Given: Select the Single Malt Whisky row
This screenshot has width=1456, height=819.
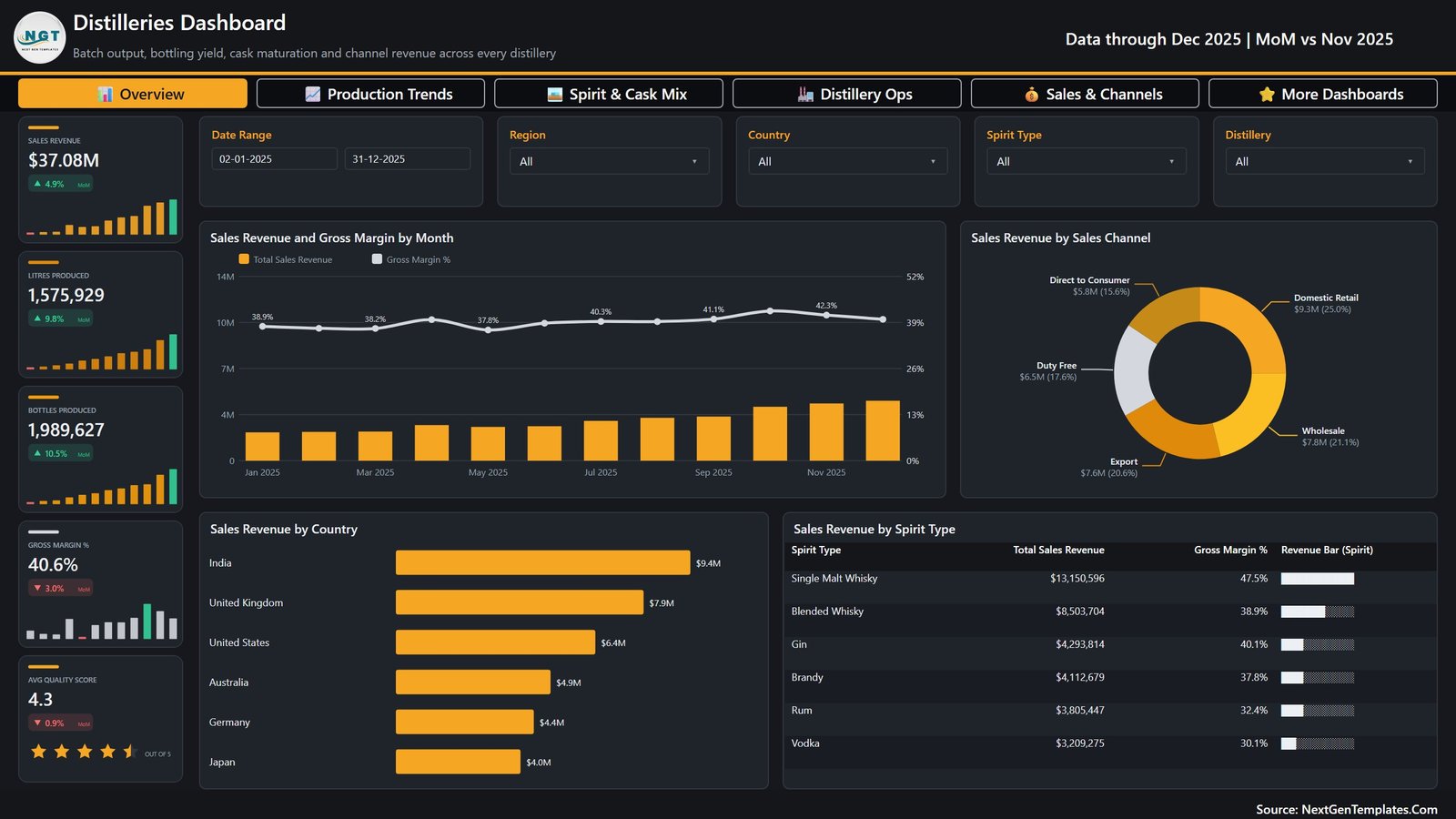Looking at the screenshot, I should coord(1109,579).
